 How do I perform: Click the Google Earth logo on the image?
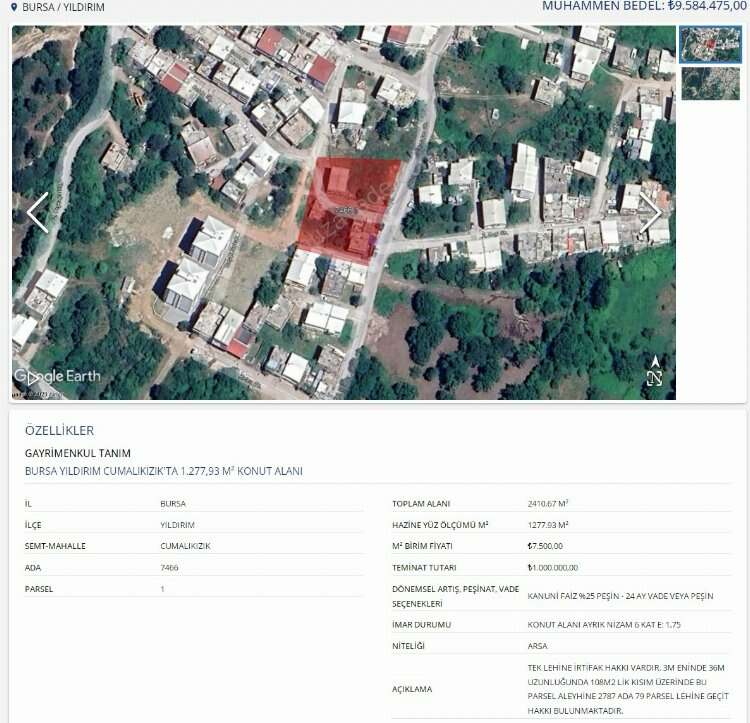click(x=57, y=376)
